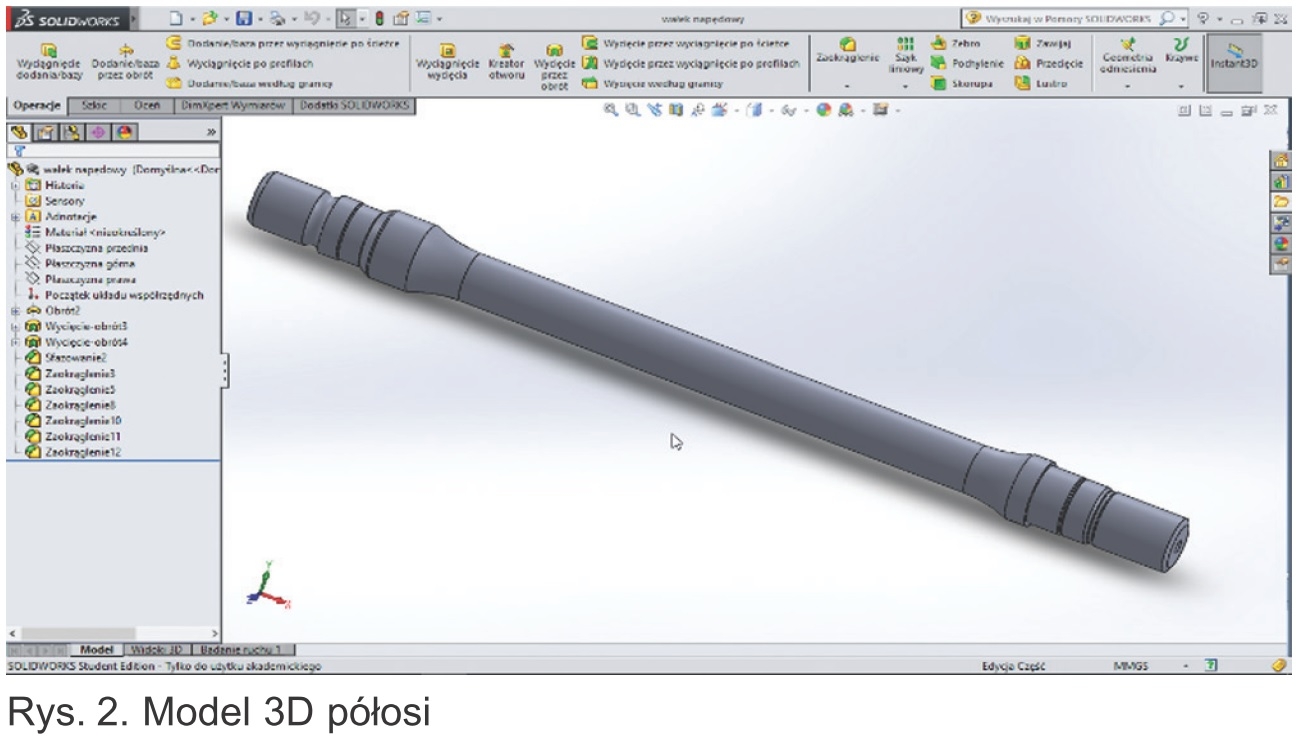This screenshot has width=1303, height=745.
Task: Select Płaszczyzna przednia in the tree
Action: [84, 247]
